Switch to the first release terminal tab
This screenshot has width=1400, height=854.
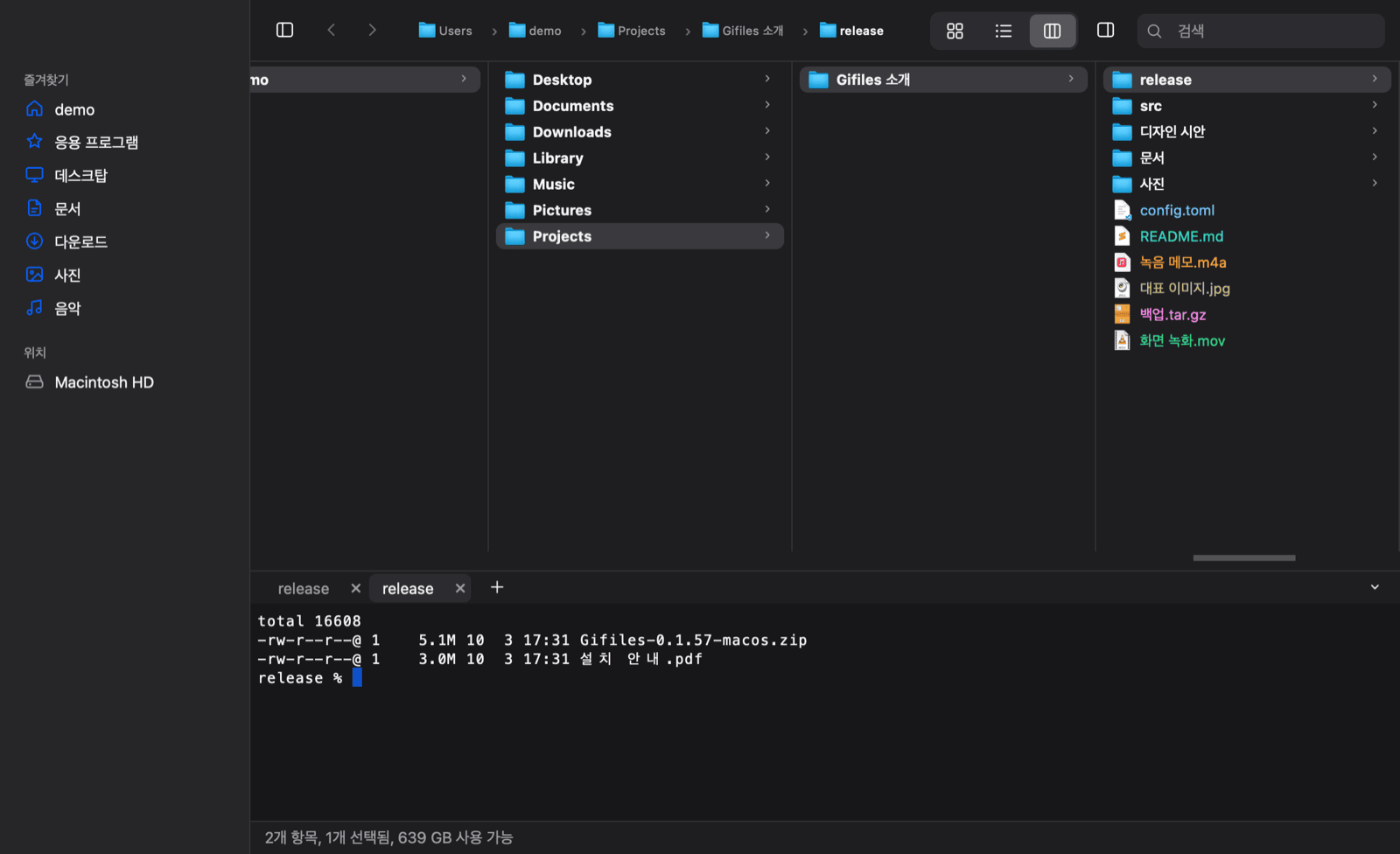click(304, 589)
